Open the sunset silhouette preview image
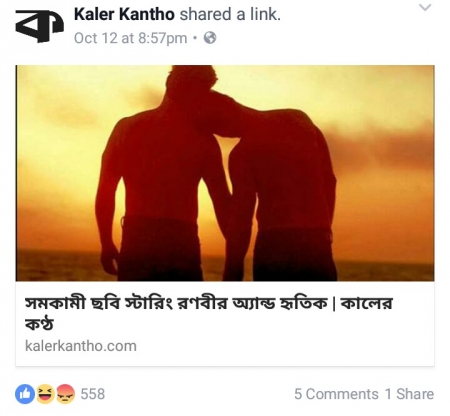 pos(225,173)
